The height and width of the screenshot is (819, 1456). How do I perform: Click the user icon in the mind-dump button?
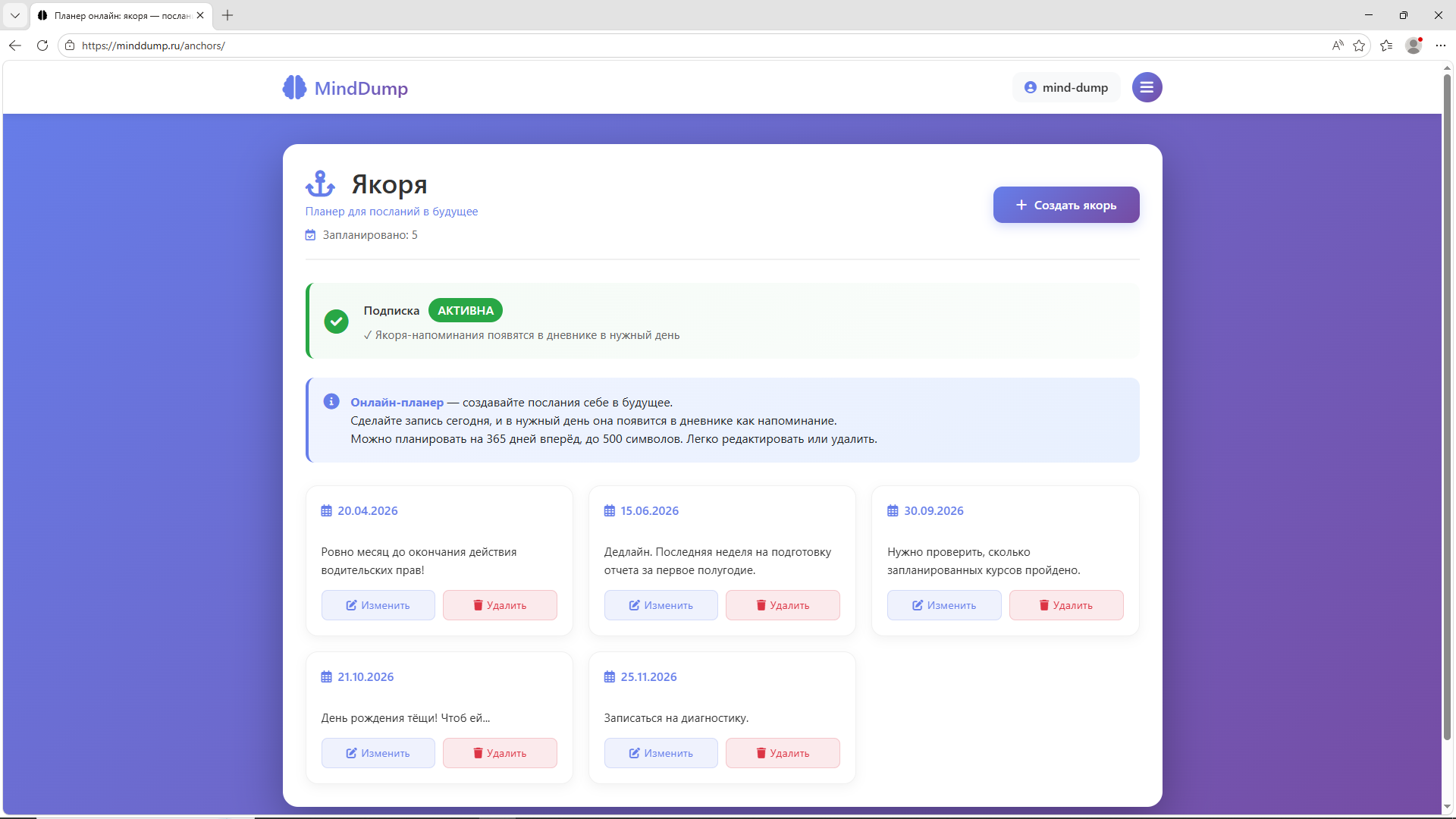[x=1030, y=87]
